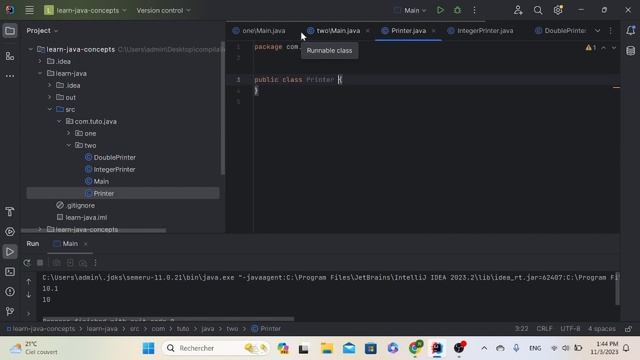Collapse the two package
640x360 pixels.
pyautogui.click(x=69, y=145)
